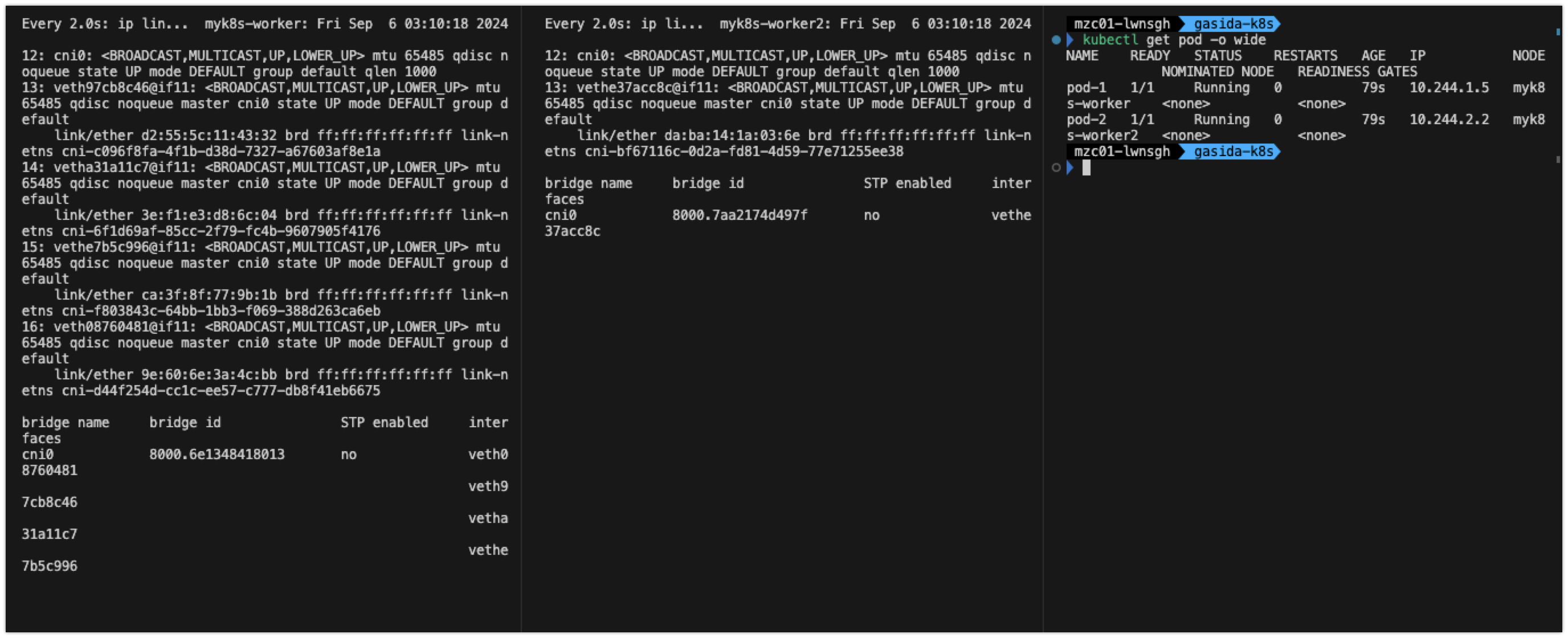Click the topmost mzc01-lwnsgh prompt segment
Viewport: 1568px width, 638px height.
pos(1121,24)
